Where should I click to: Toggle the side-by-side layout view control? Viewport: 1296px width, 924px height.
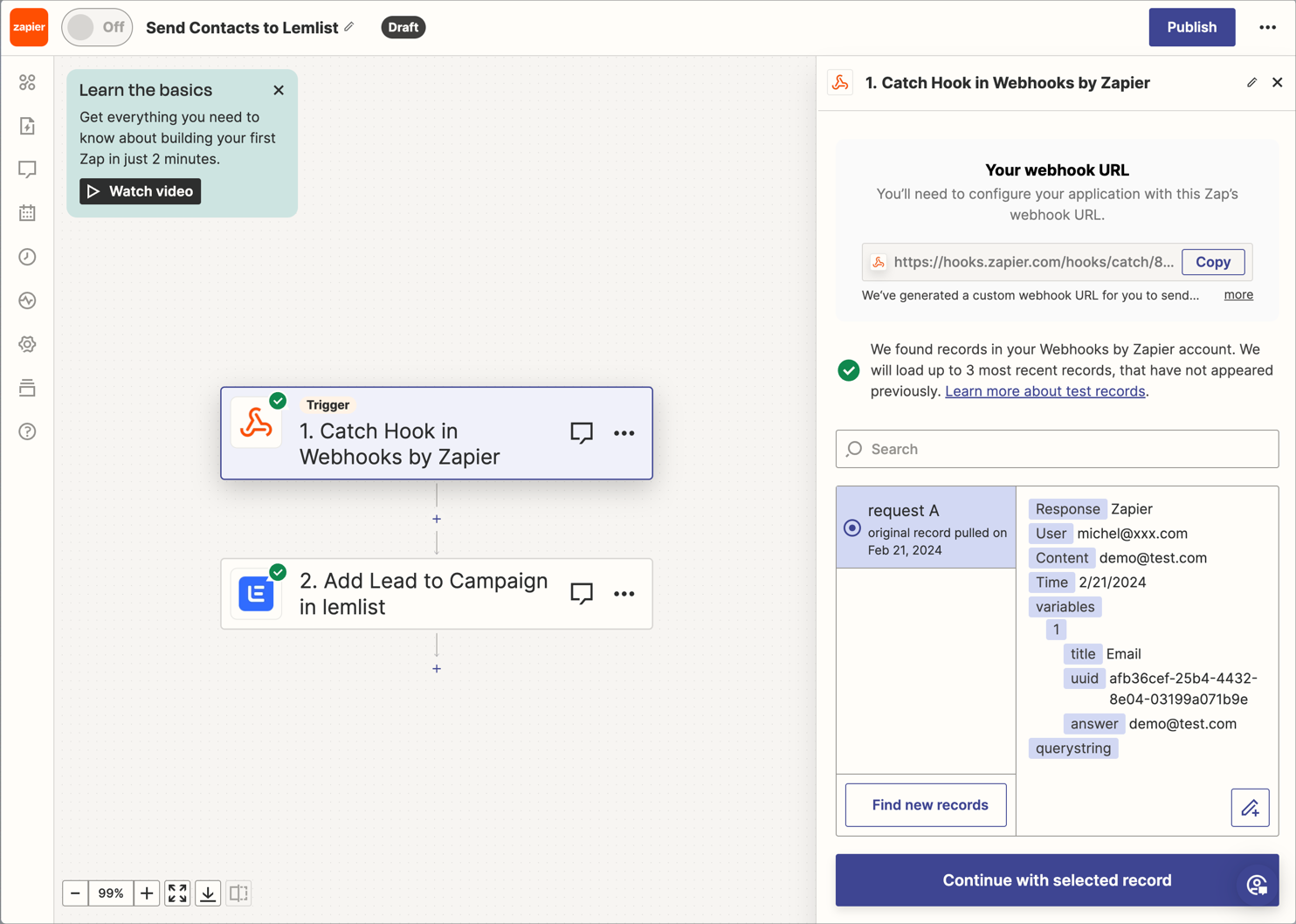point(238,893)
